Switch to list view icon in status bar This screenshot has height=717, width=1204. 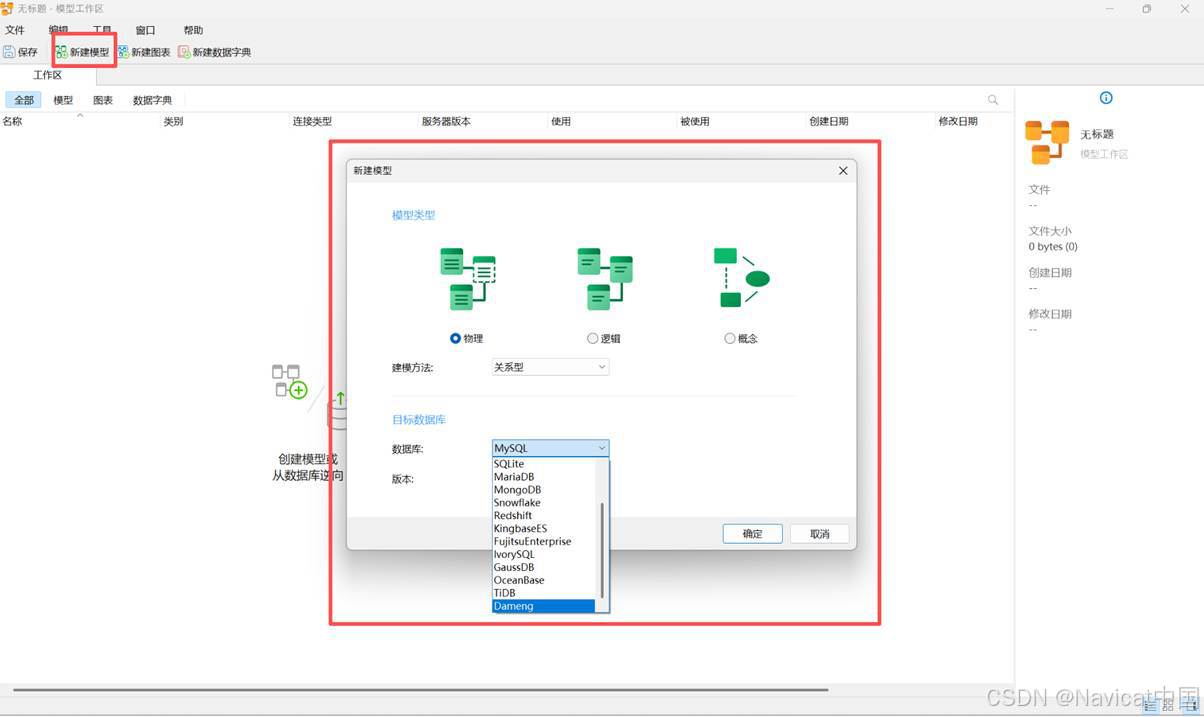tap(1150, 706)
